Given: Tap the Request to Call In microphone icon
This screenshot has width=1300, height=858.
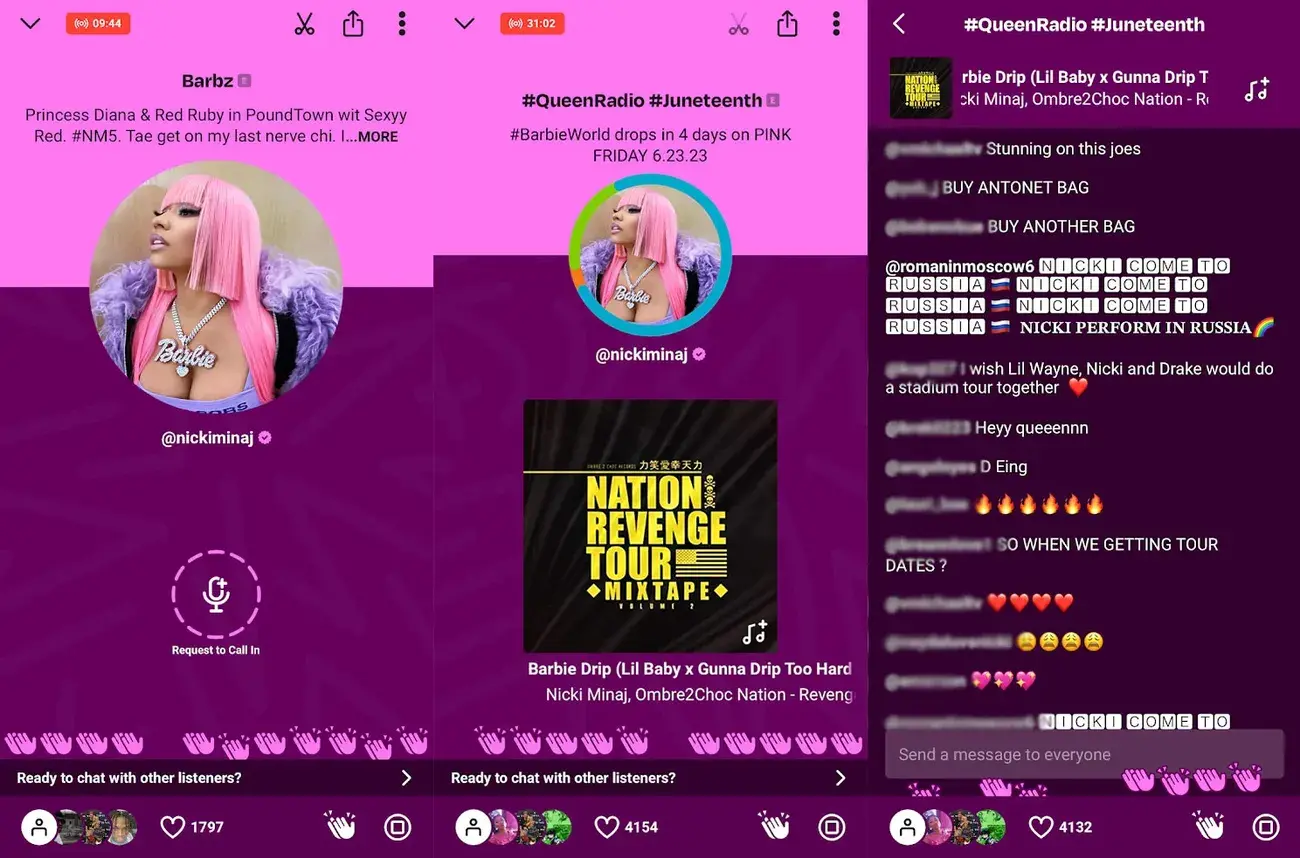Looking at the screenshot, I should (x=216, y=594).
